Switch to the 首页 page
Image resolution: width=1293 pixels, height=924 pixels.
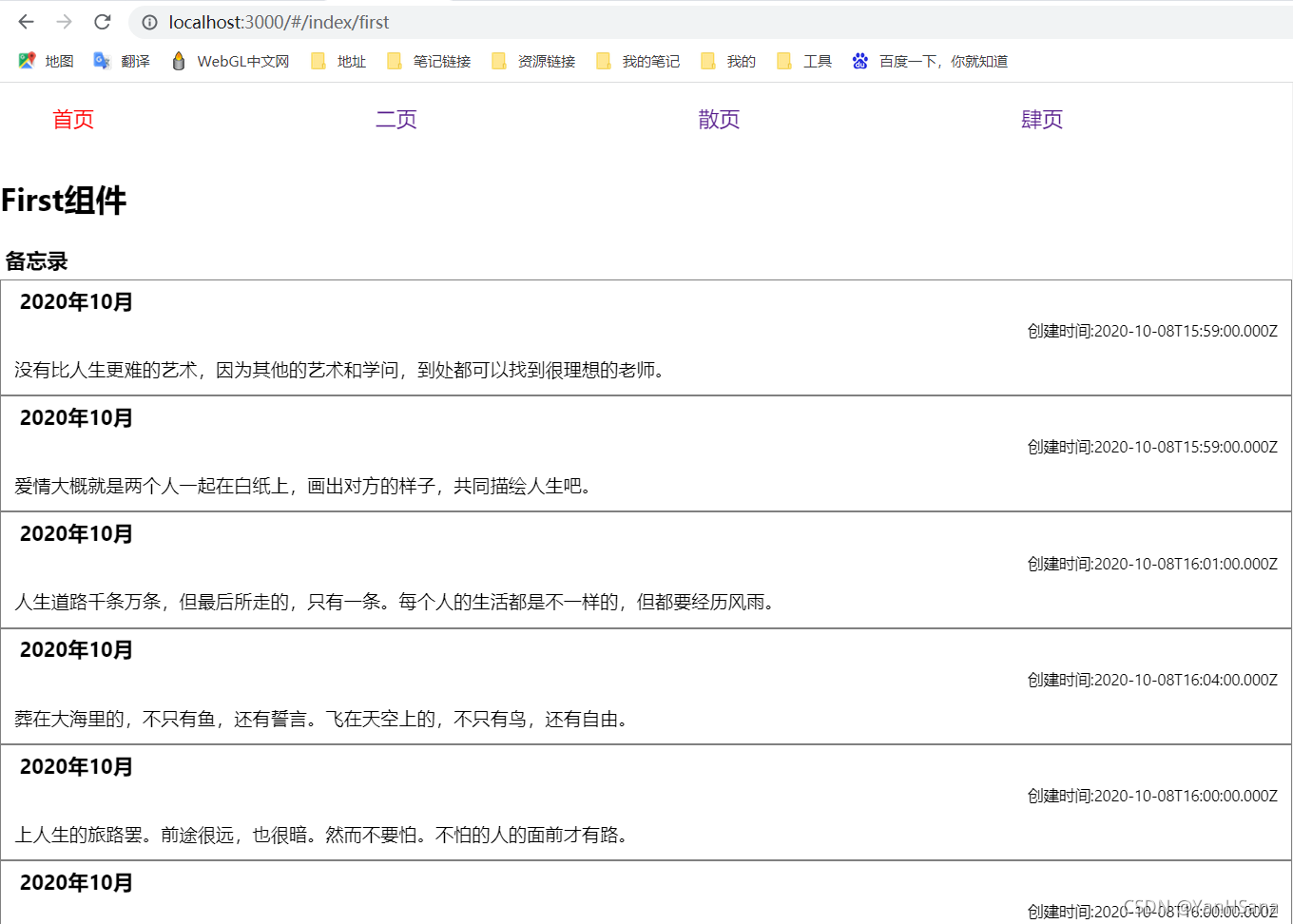click(x=72, y=119)
